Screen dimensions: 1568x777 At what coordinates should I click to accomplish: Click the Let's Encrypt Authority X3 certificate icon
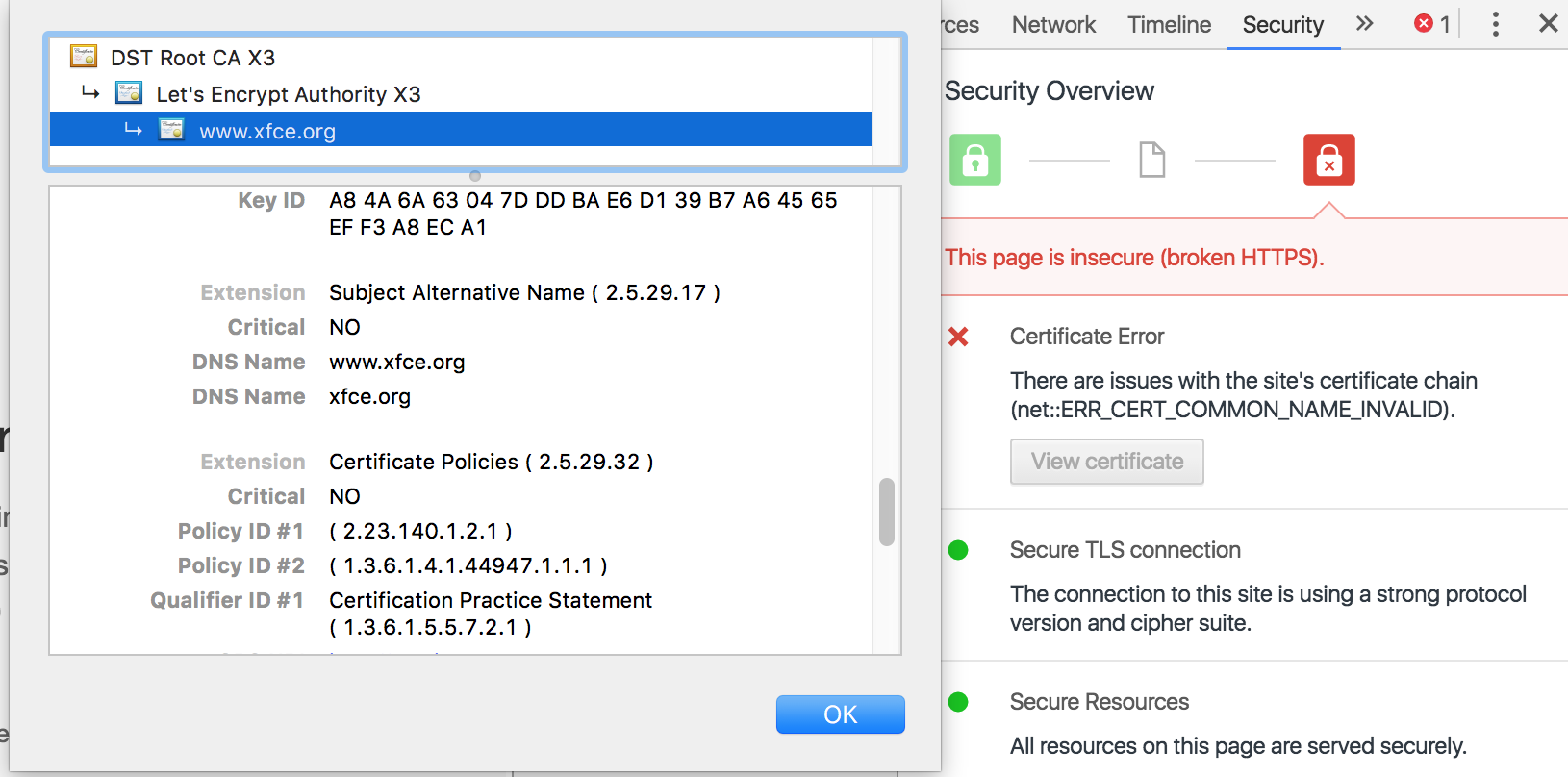coord(129,93)
